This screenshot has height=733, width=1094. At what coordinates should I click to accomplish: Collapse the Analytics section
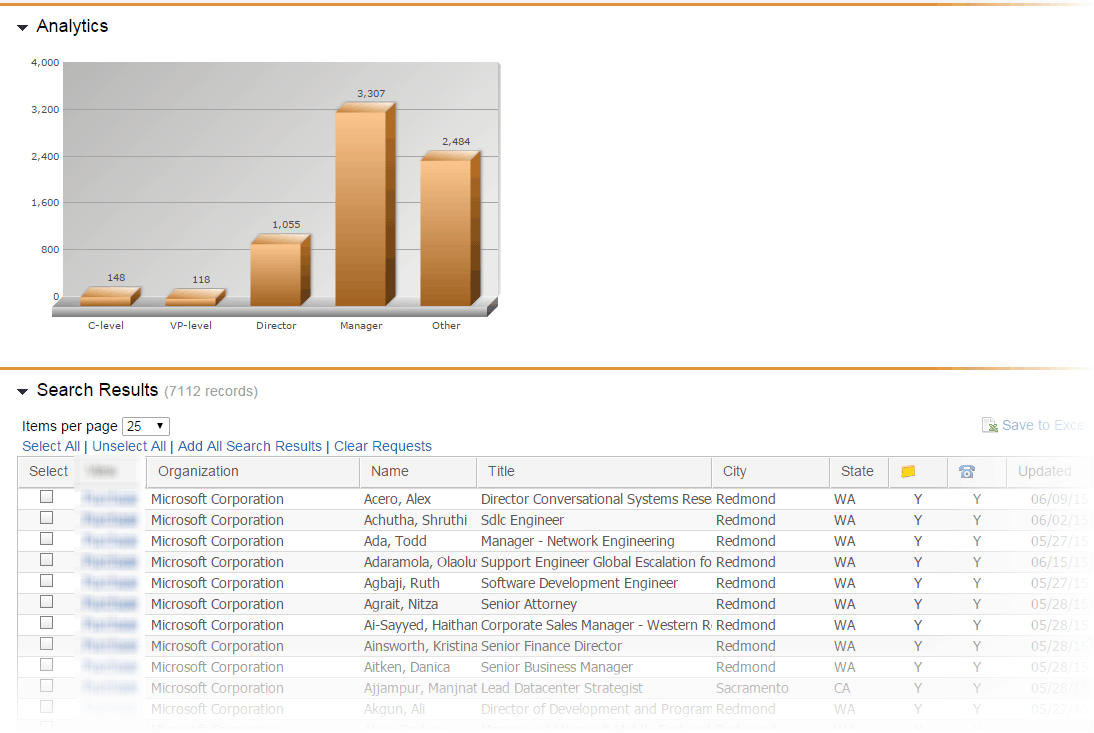pos(22,28)
